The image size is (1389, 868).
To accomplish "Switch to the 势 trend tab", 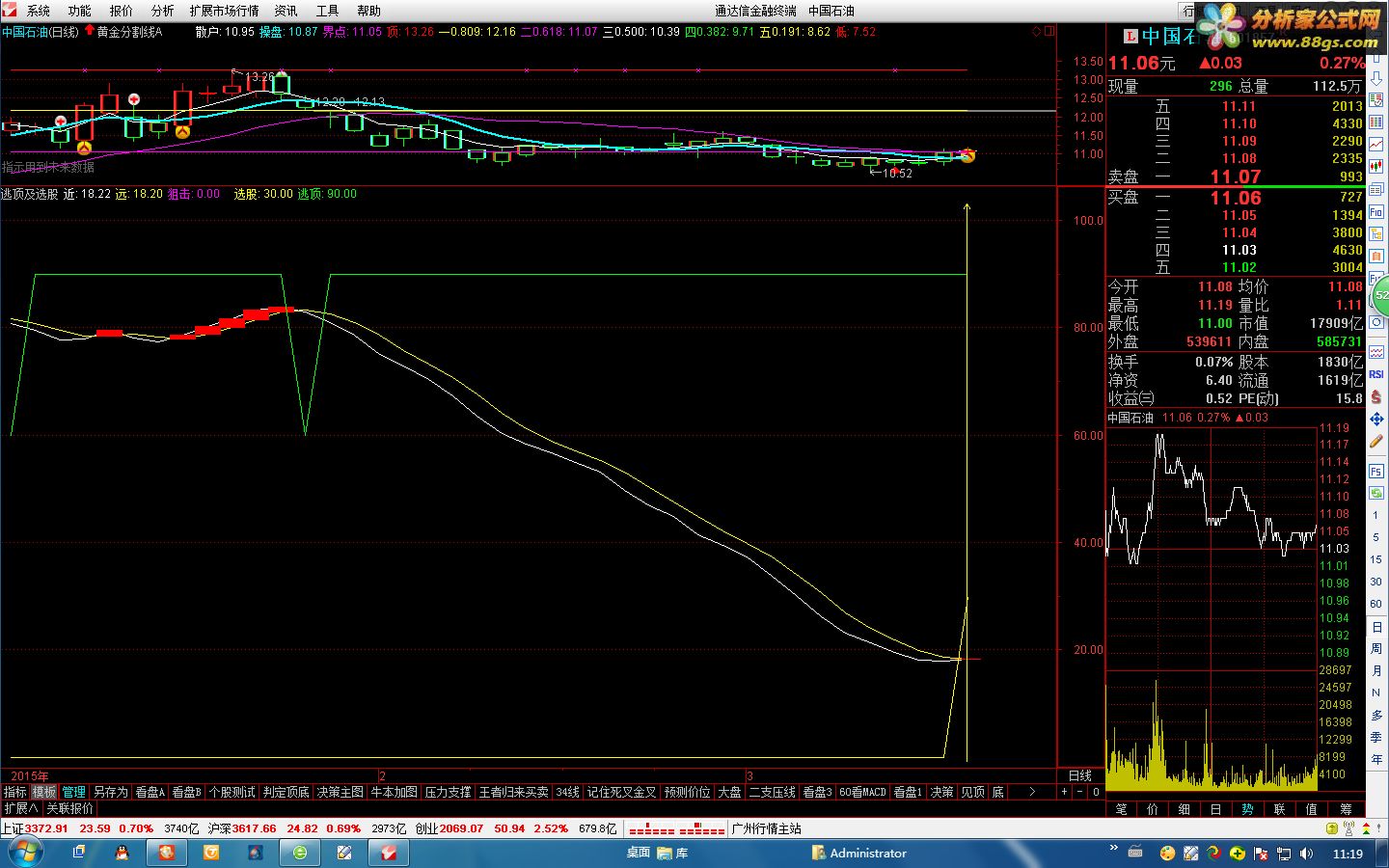I will point(1248,809).
